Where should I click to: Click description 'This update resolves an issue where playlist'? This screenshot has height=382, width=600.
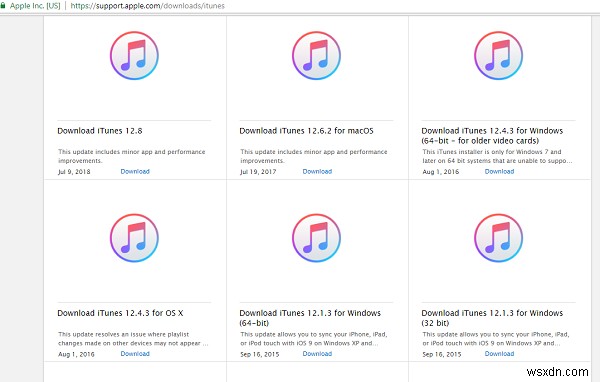[133, 339]
